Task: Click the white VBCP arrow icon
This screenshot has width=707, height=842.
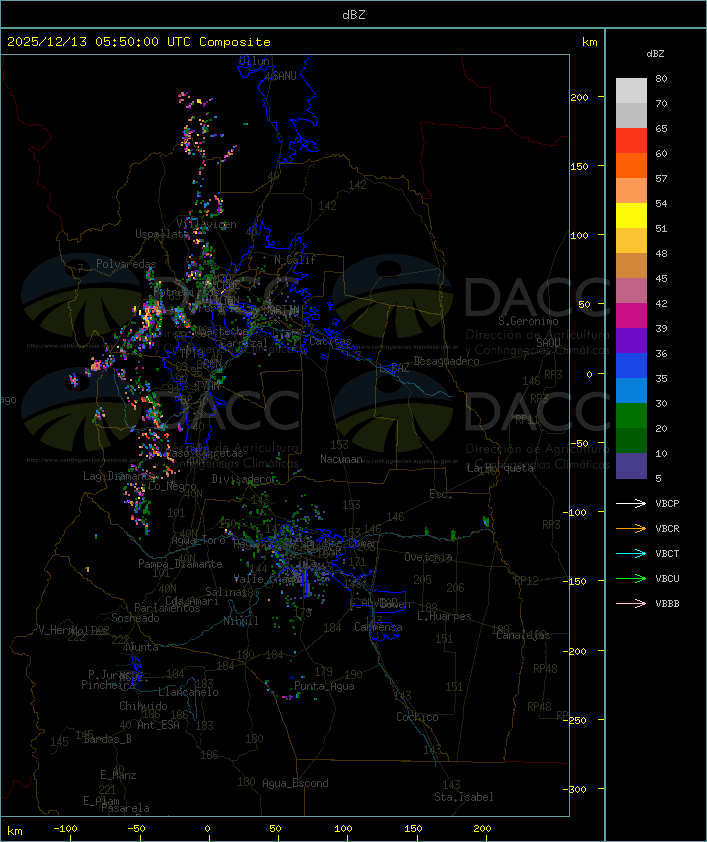Action: pos(631,503)
